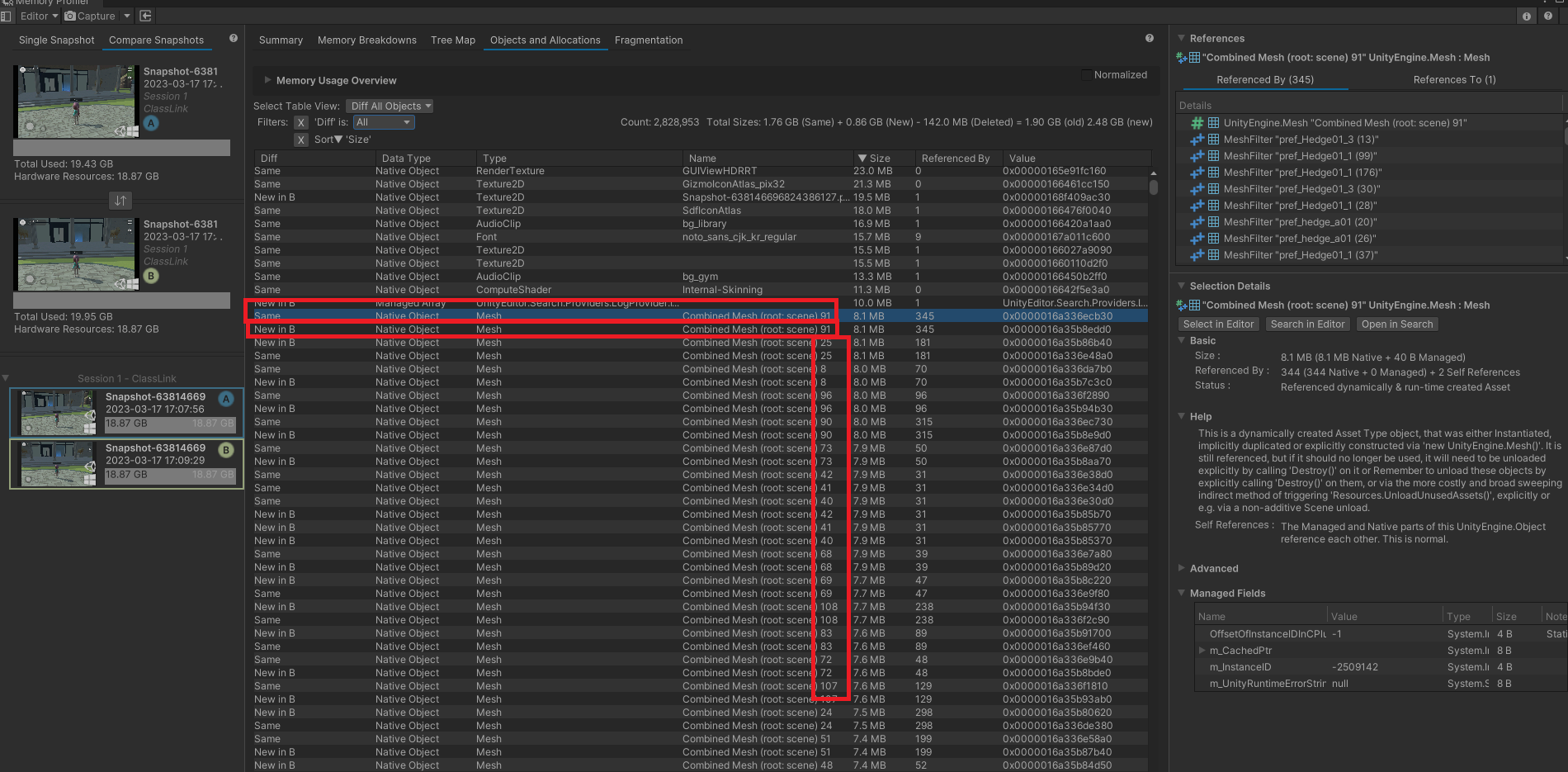This screenshot has width=1568, height=772.
Task: Click the Open in Search button
Action: [1397, 324]
